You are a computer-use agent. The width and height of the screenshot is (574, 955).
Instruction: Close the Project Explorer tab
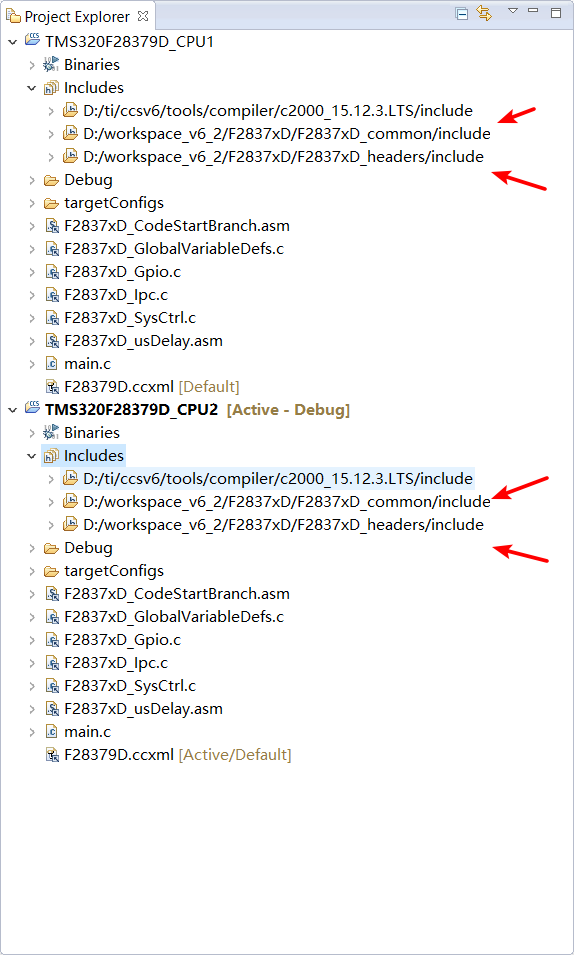(x=143, y=16)
